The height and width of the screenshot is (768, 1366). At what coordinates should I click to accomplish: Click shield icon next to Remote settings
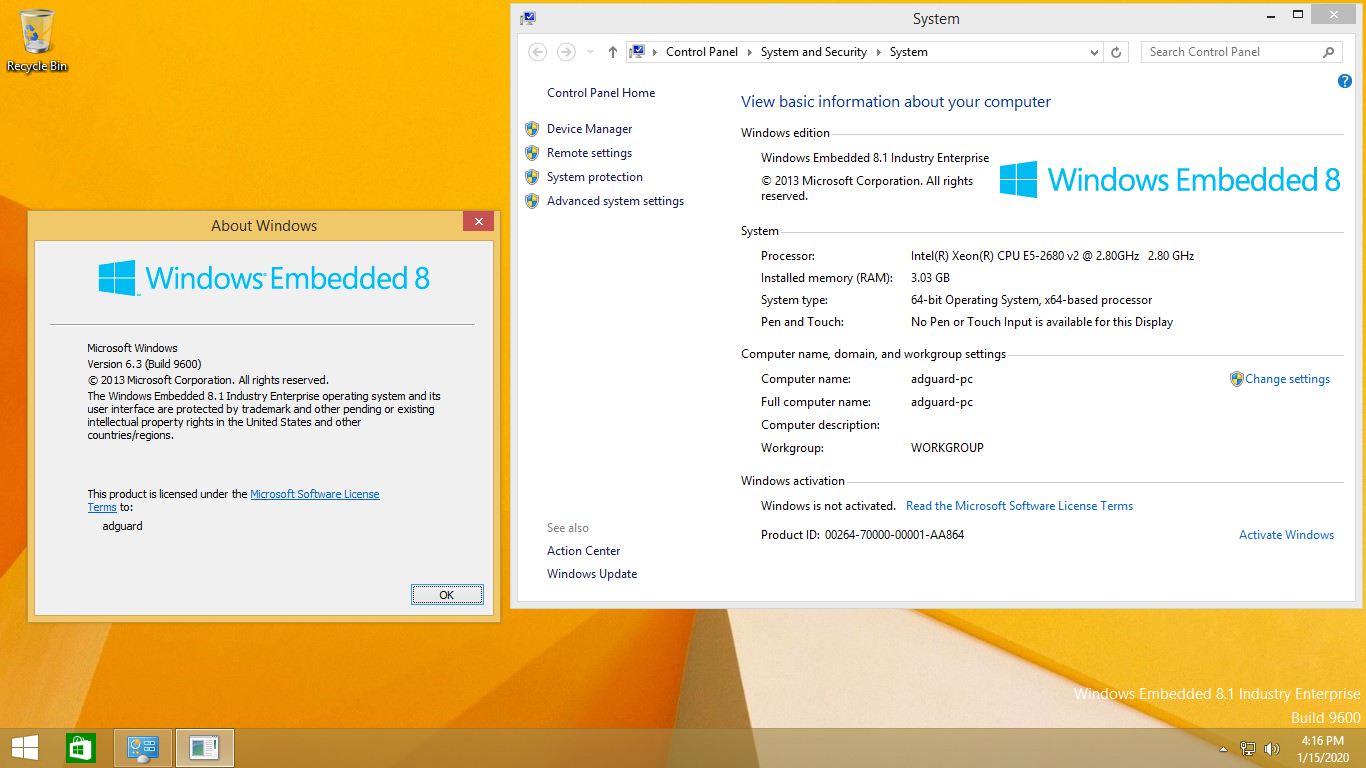click(532, 153)
